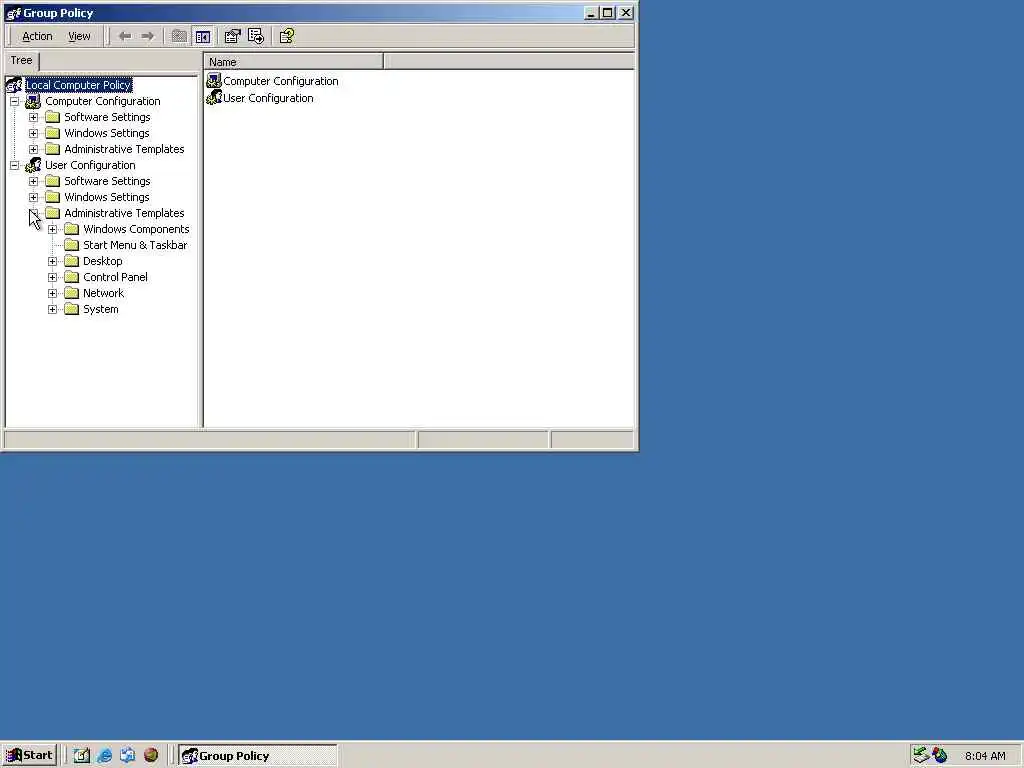Expand Windows Settings under Computer Configuration
The image size is (1024, 768).
coord(33,133)
